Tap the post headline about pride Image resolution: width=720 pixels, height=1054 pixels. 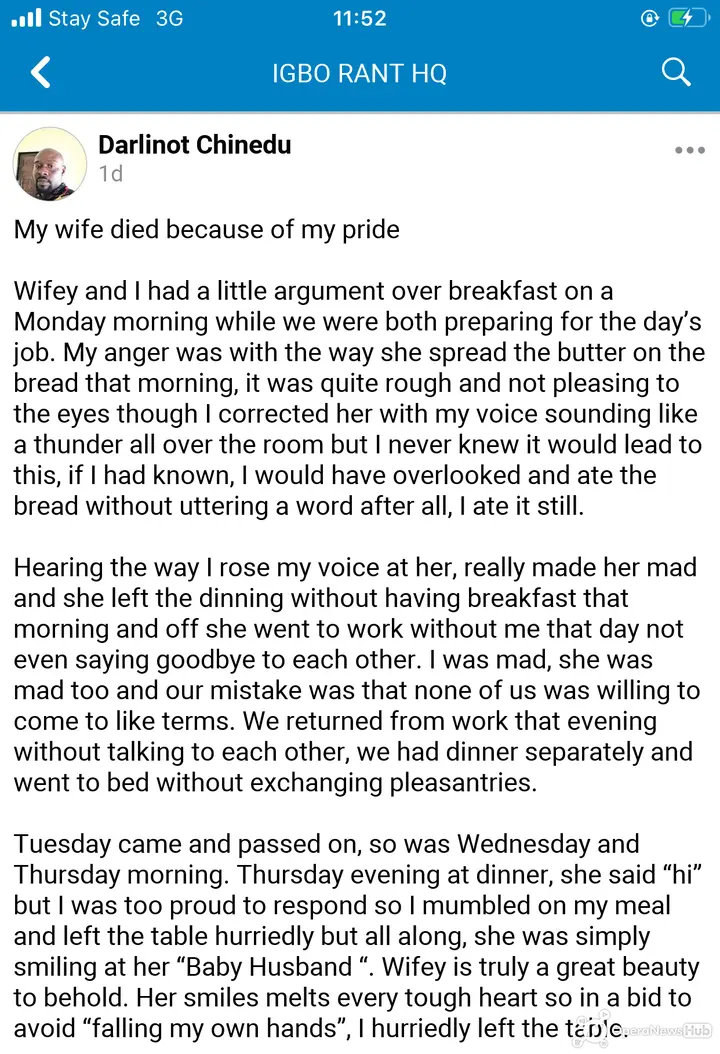click(x=207, y=230)
